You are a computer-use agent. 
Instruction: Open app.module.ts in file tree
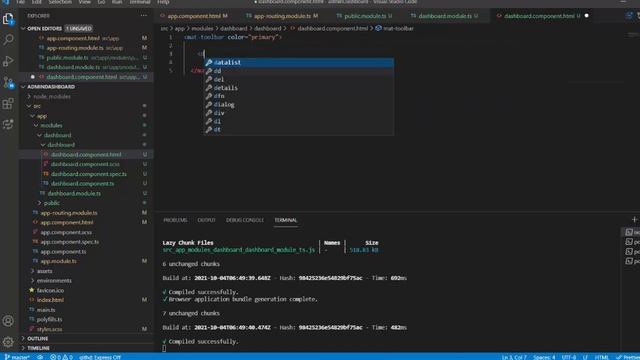[x=58, y=261]
